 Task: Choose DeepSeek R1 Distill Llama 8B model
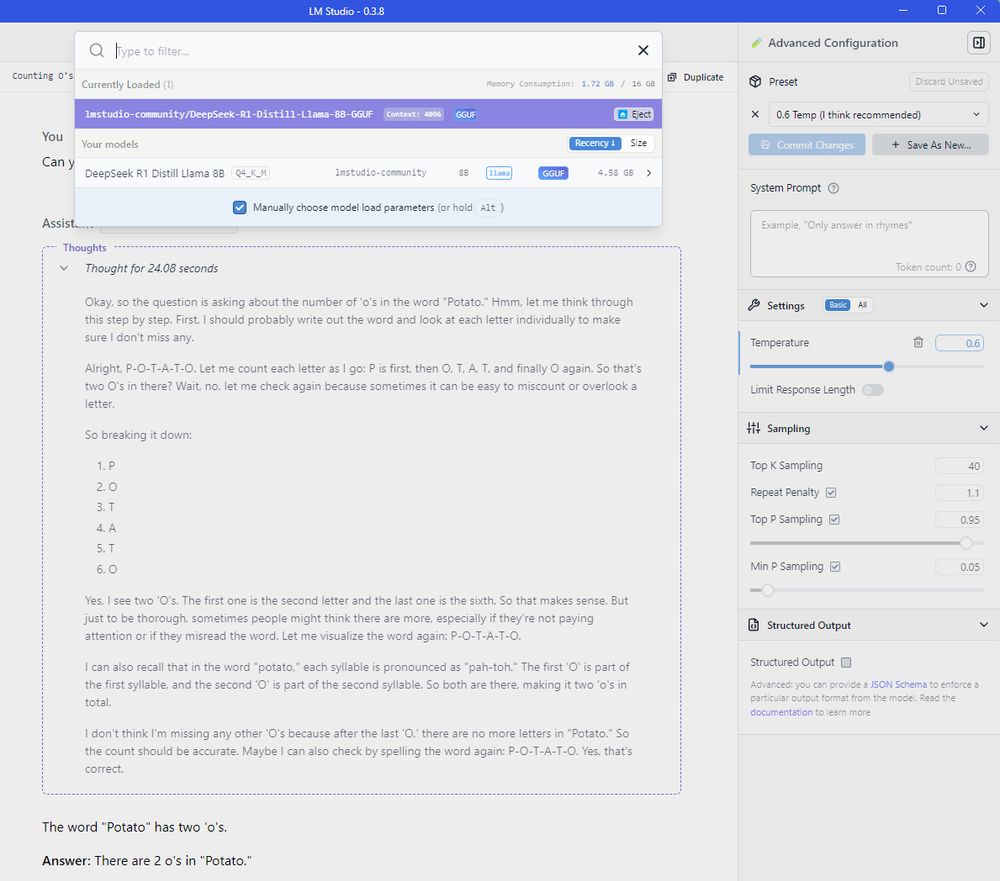coord(368,173)
